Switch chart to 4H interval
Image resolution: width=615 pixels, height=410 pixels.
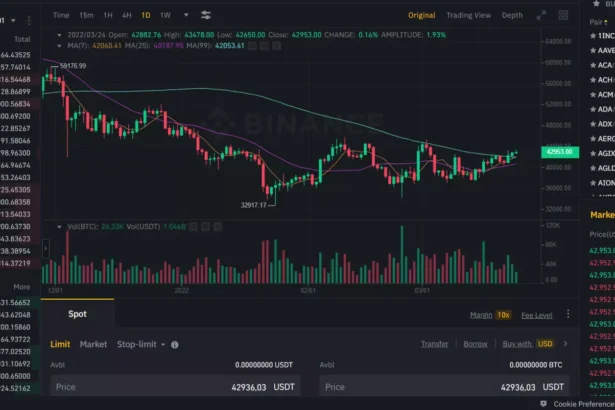coord(126,15)
